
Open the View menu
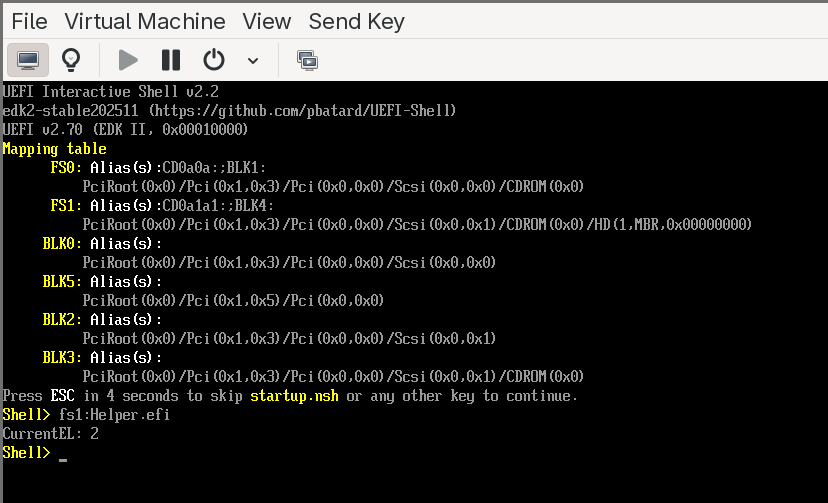pos(266,21)
